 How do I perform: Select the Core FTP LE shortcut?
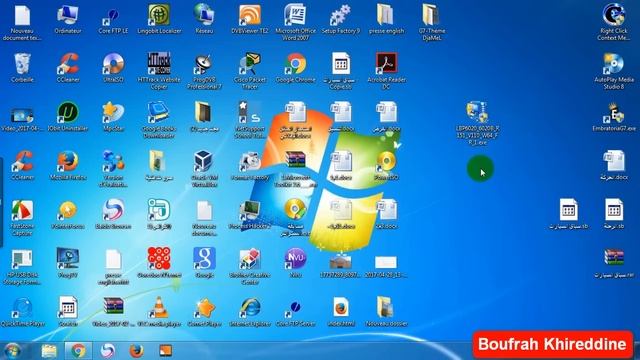coord(113,19)
